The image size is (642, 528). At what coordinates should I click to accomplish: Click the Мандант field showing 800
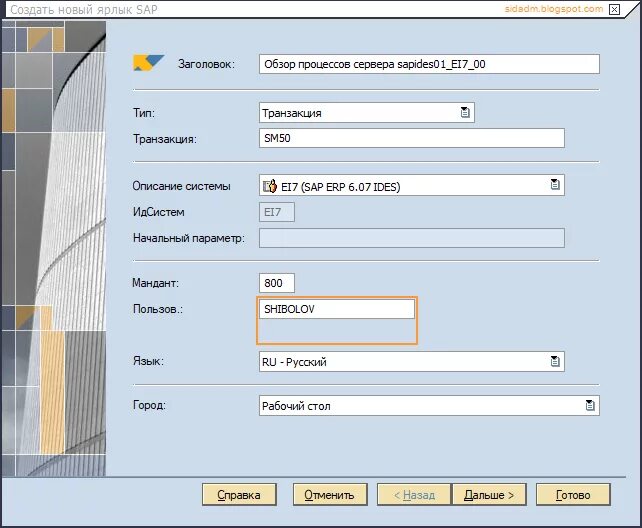[x=277, y=283]
